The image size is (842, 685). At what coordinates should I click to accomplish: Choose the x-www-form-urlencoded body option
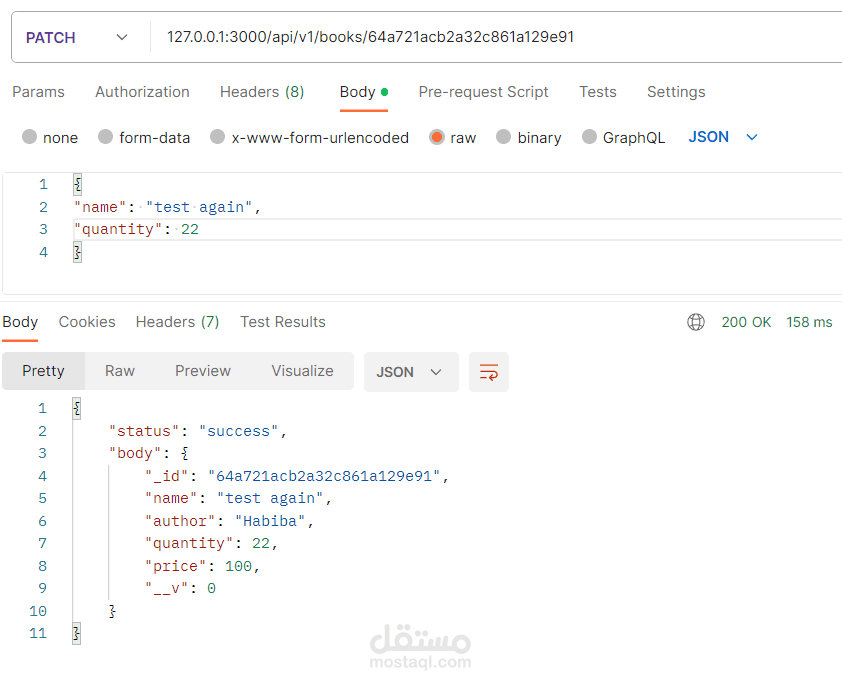click(x=217, y=137)
